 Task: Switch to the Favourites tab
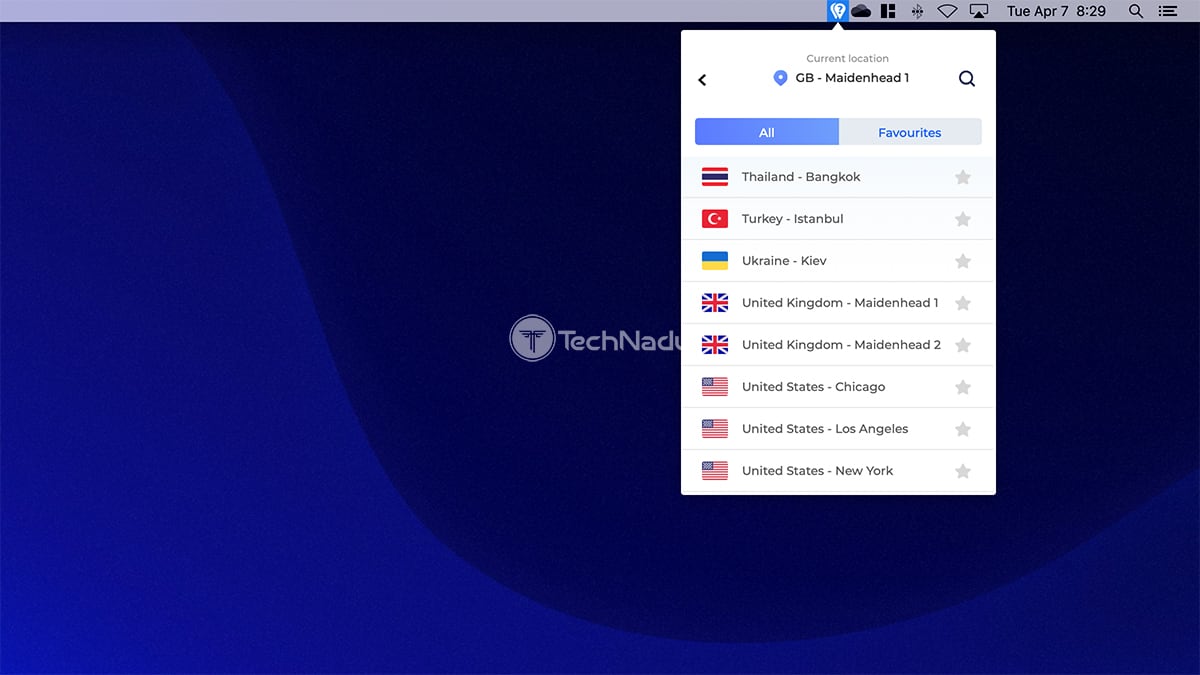pyautogui.click(x=910, y=132)
